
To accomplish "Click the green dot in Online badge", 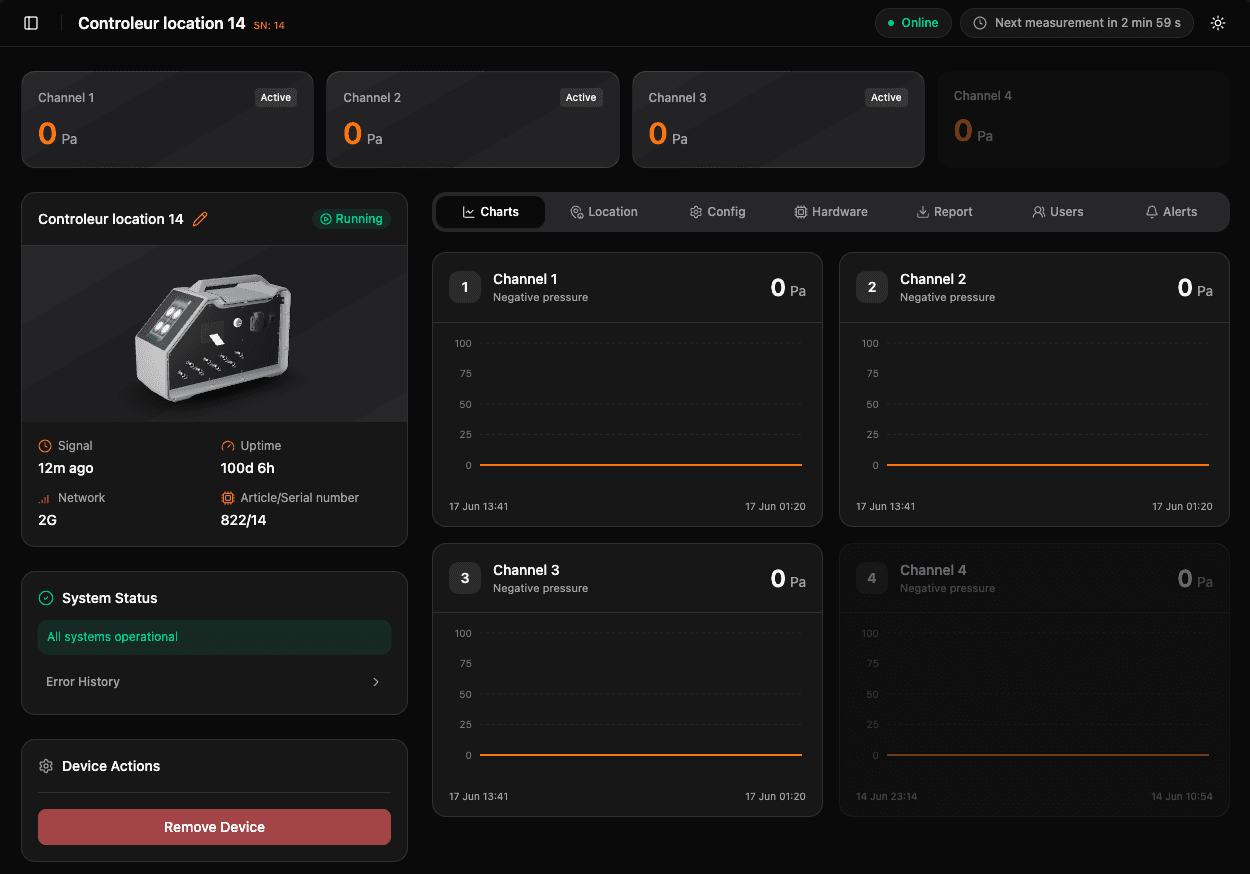I will 891,23.
